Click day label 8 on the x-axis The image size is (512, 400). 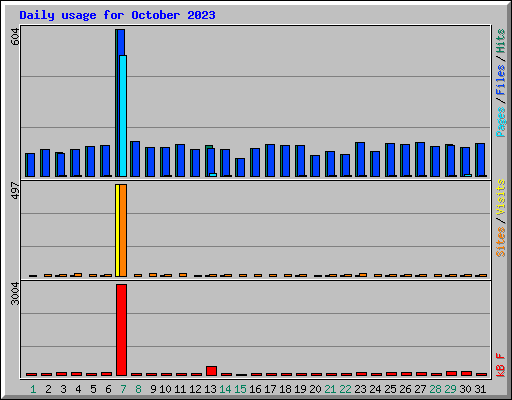(x=138, y=389)
